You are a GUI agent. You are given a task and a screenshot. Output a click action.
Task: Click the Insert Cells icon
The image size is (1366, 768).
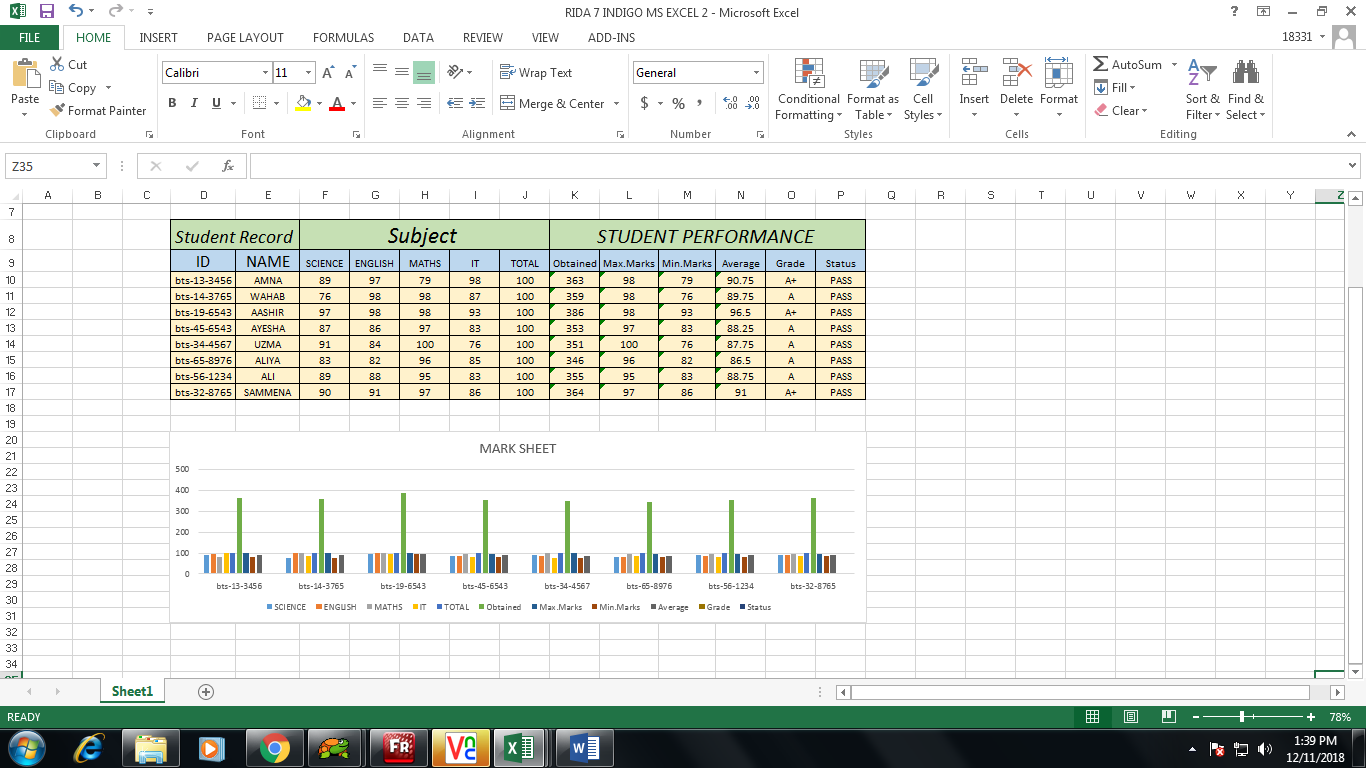pos(973,80)
